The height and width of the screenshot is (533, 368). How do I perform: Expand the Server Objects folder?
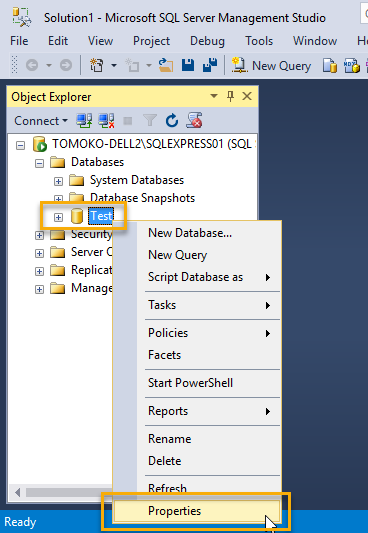39,253
